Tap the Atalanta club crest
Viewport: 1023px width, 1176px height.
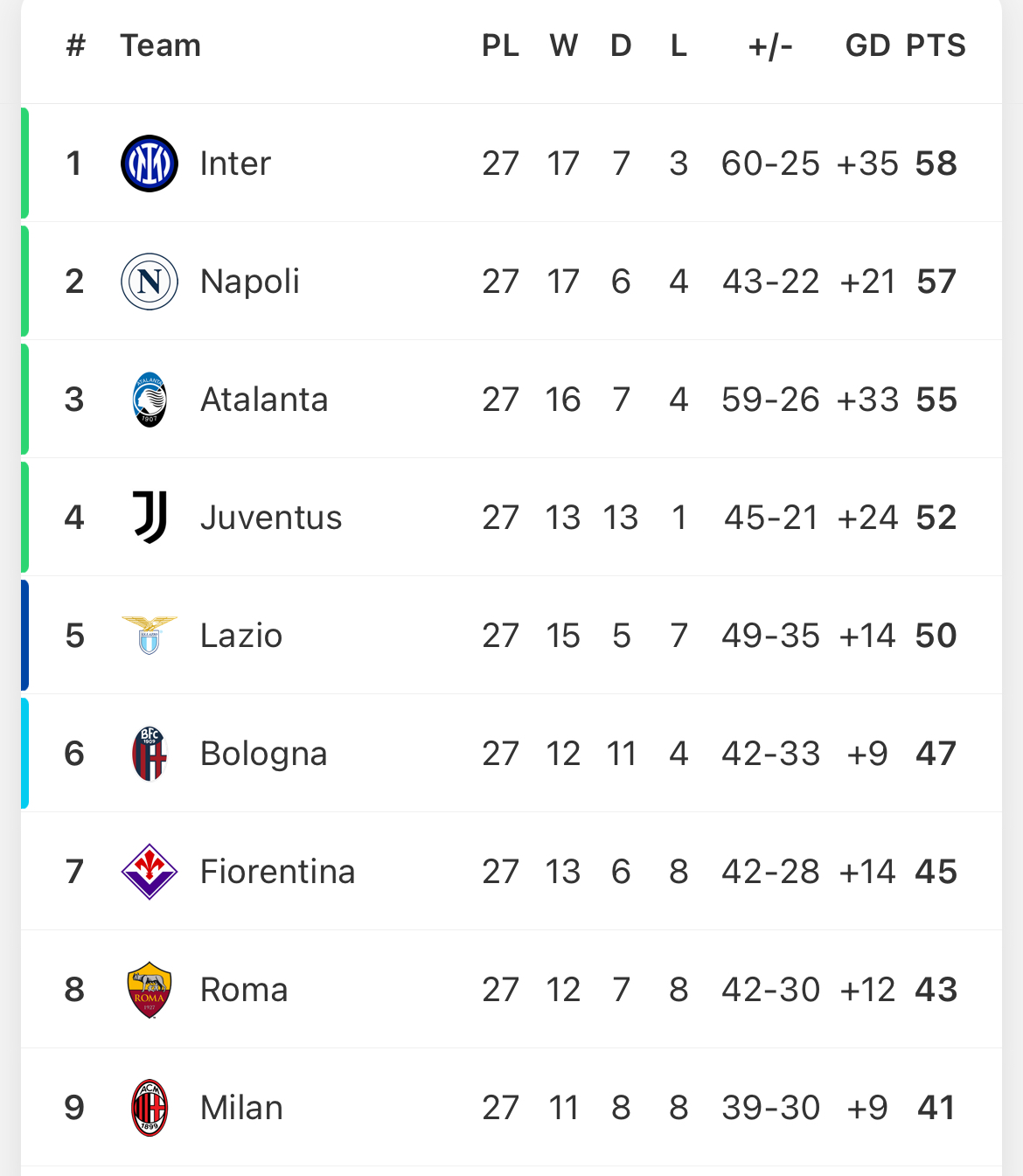[x=150, y=400]
